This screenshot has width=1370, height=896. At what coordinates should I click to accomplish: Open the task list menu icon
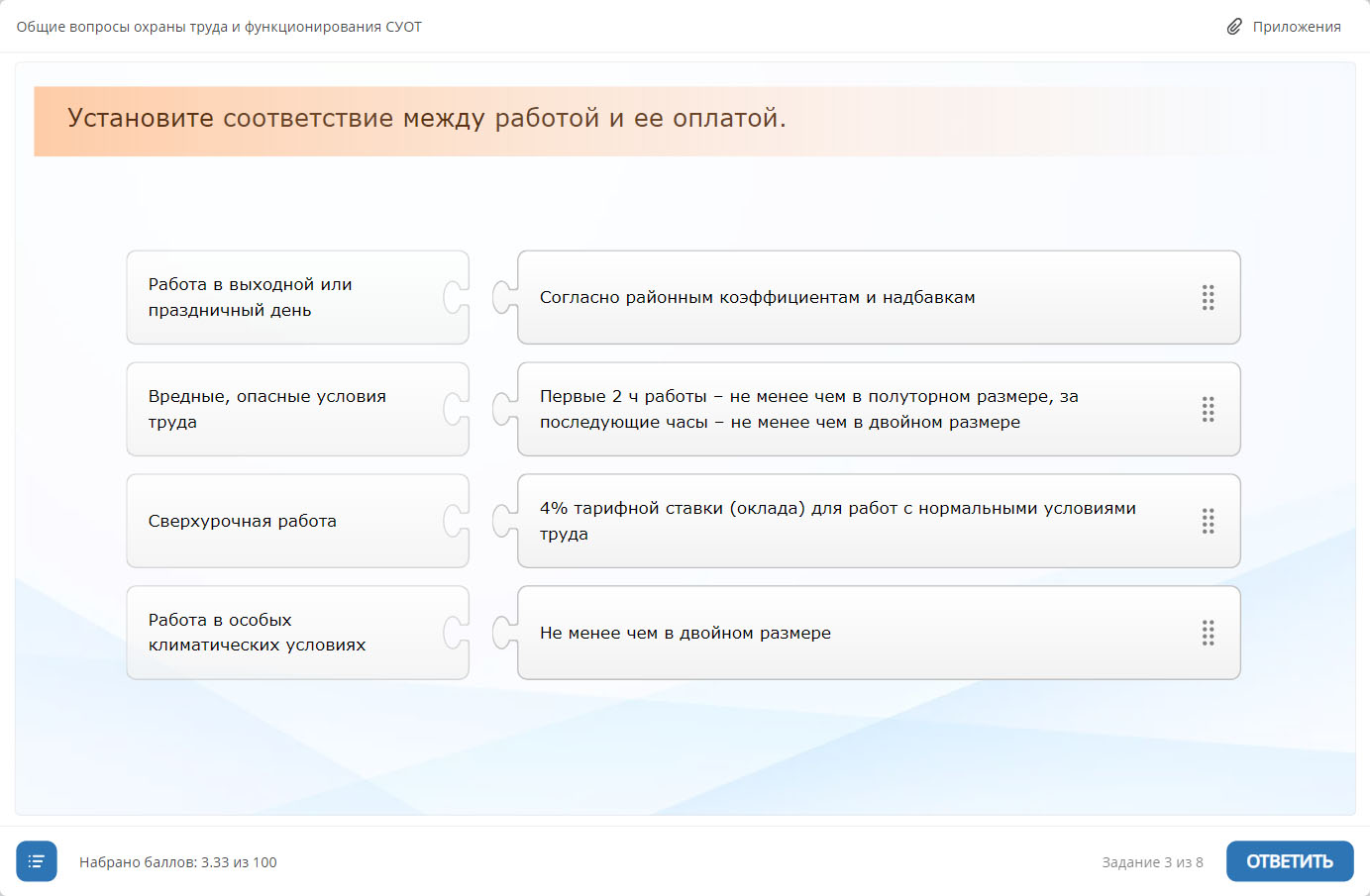point(37,861)
